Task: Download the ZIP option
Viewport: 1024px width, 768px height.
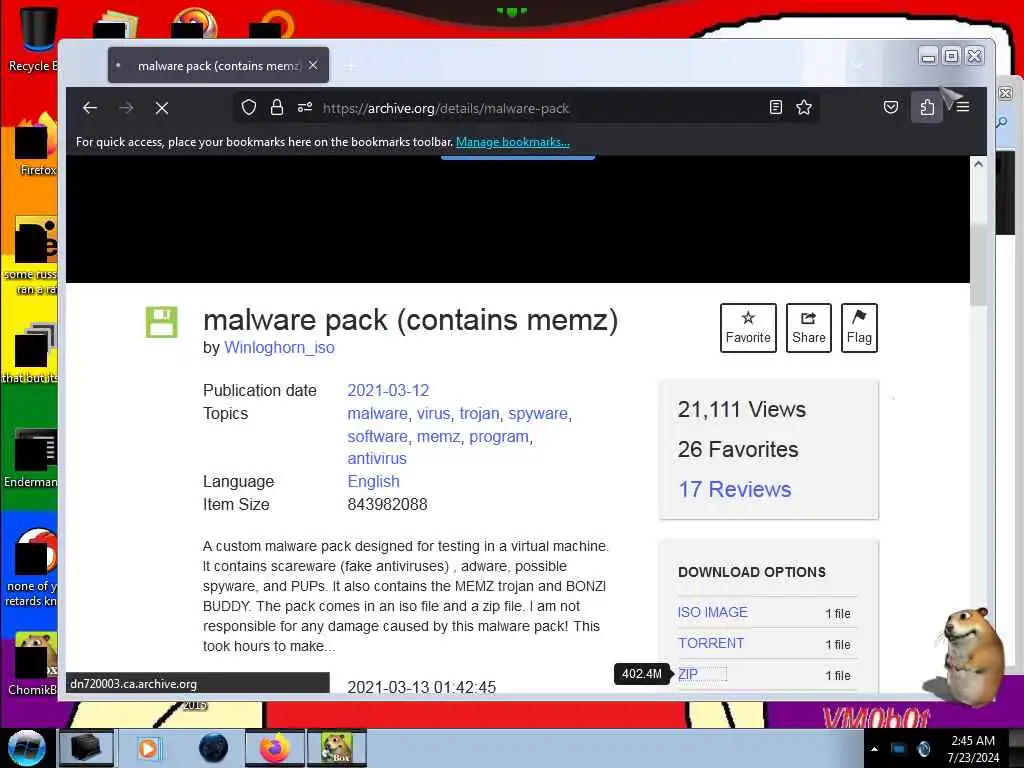Action: pyautogui.click(x=688, y=674)
